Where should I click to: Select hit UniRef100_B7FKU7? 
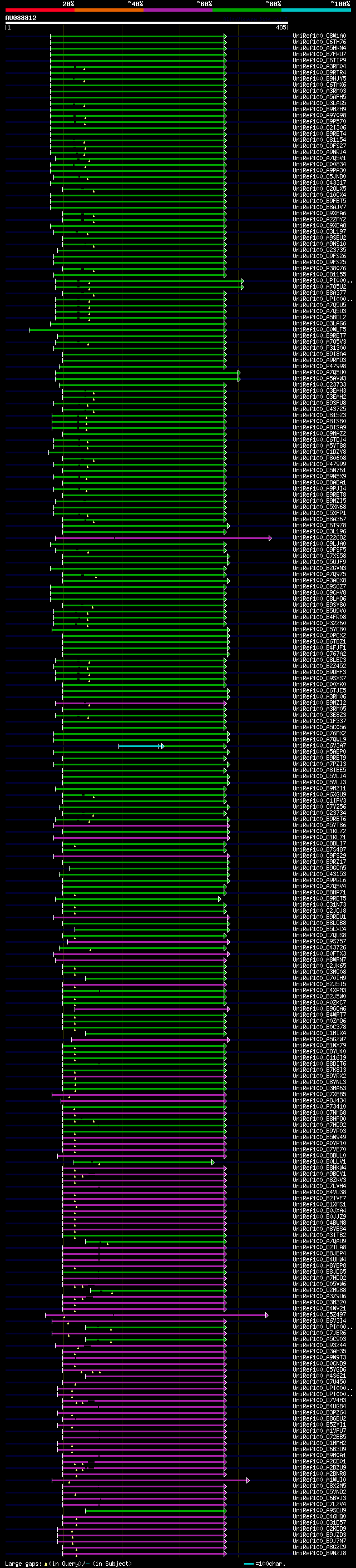tap(319, 54)
